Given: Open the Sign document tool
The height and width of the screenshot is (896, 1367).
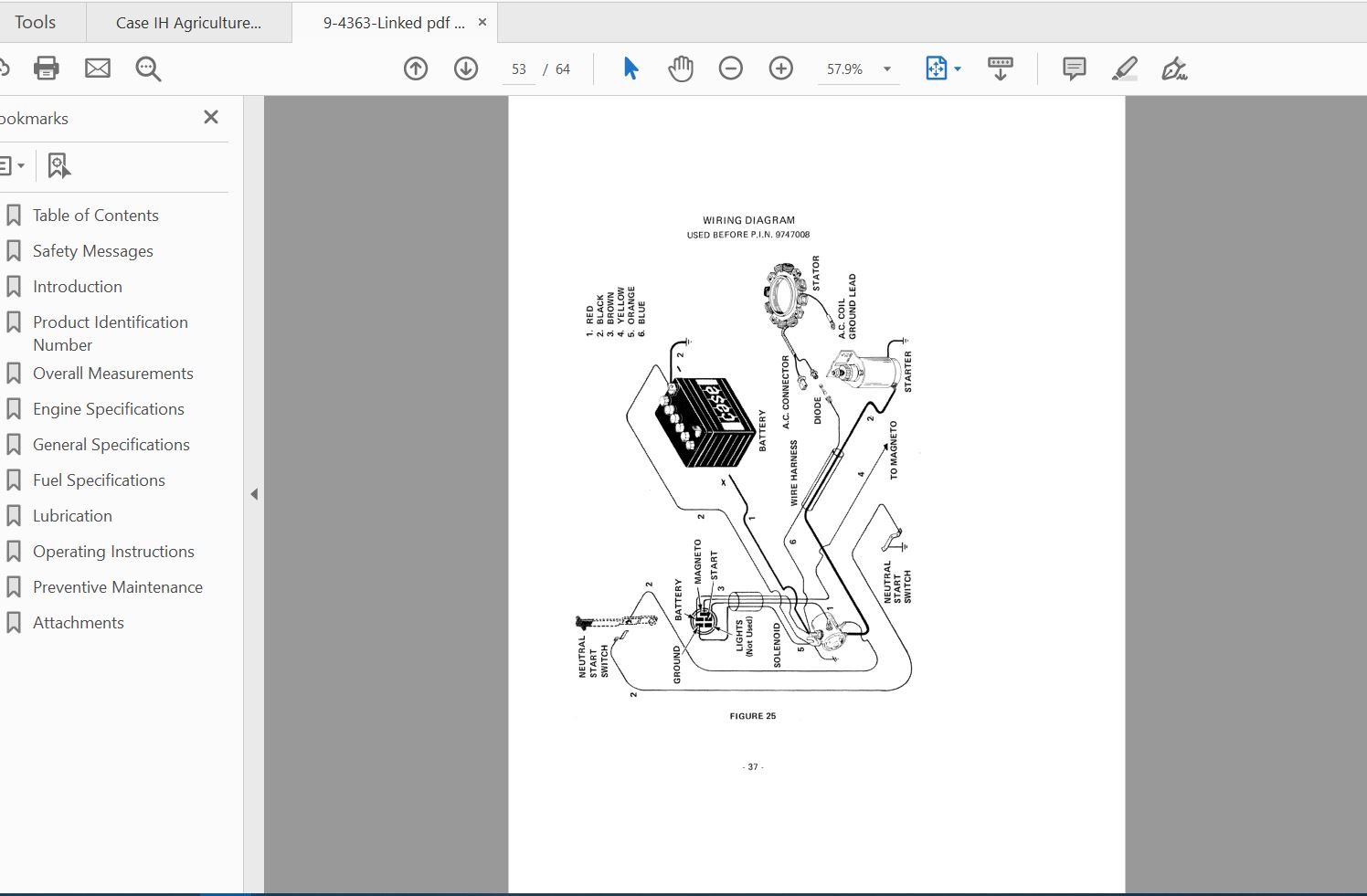Looking at the screenshot, I should coord(1174,69).
